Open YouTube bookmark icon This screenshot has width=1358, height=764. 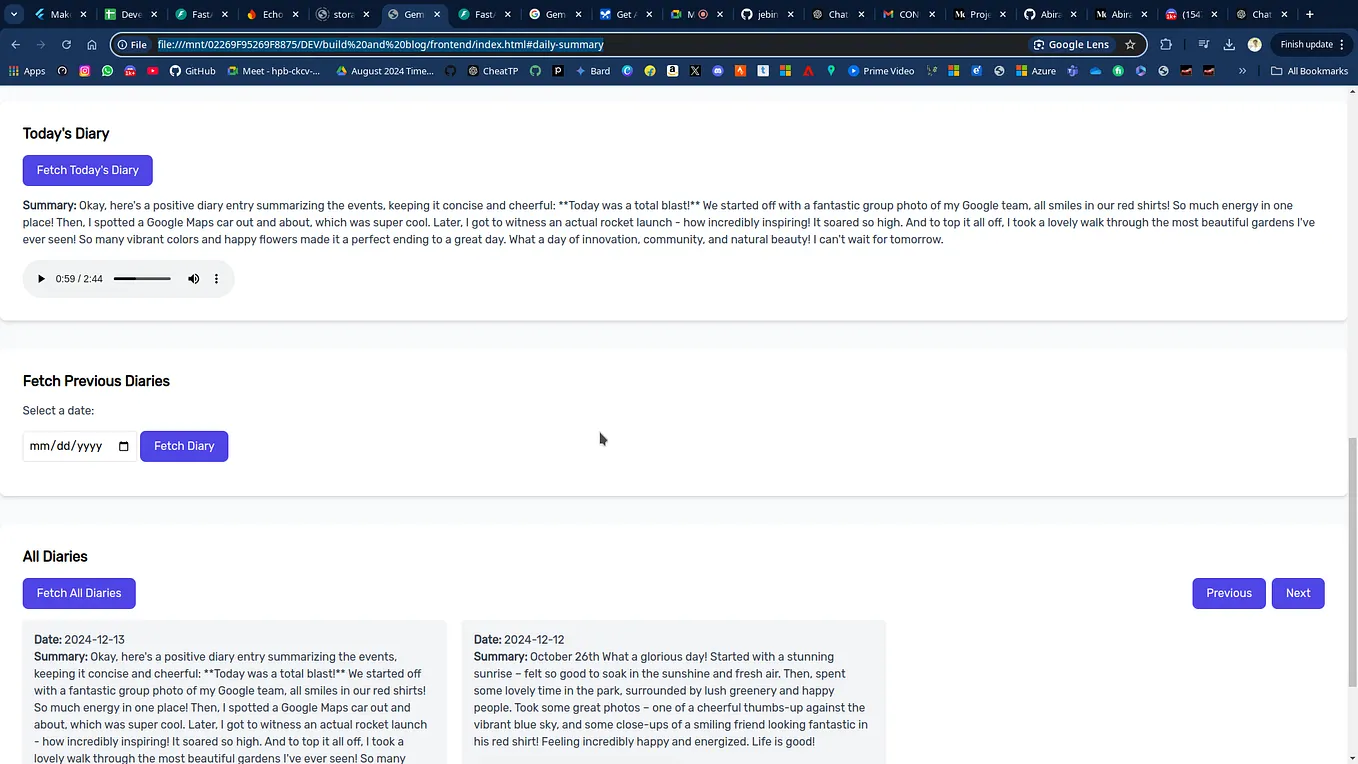[x=153, y=71]
